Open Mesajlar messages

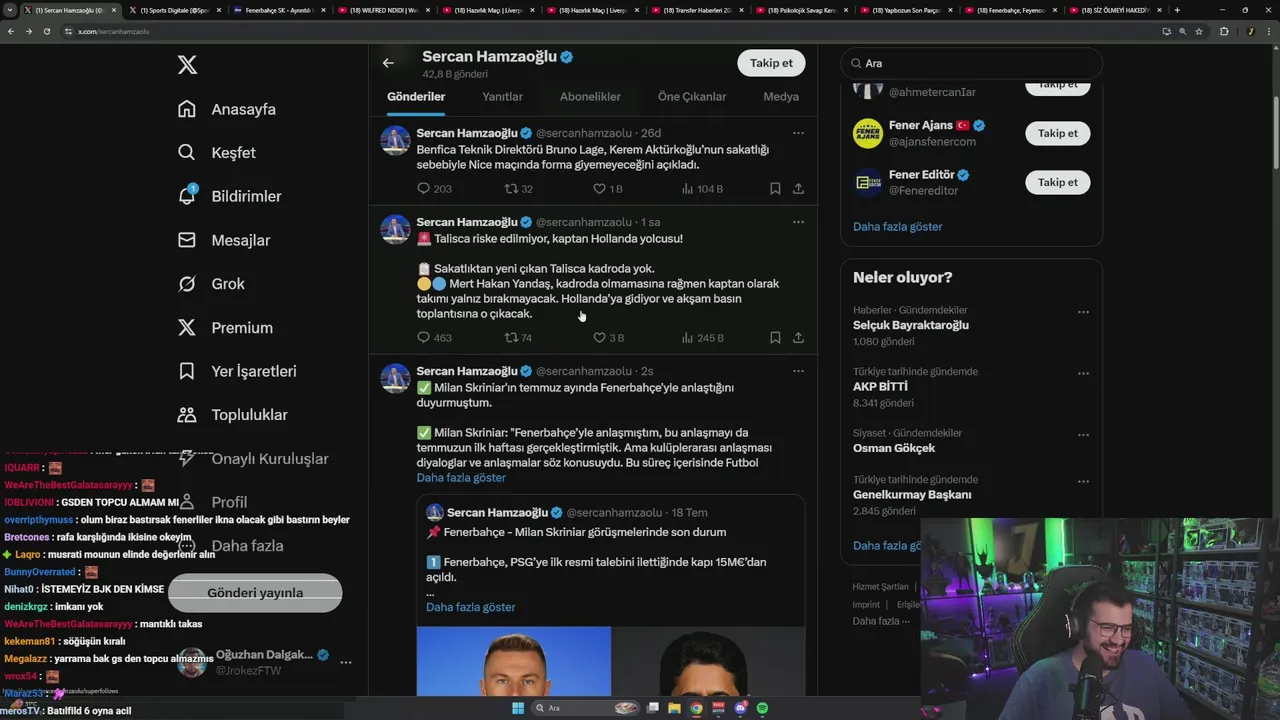point(223,240)
